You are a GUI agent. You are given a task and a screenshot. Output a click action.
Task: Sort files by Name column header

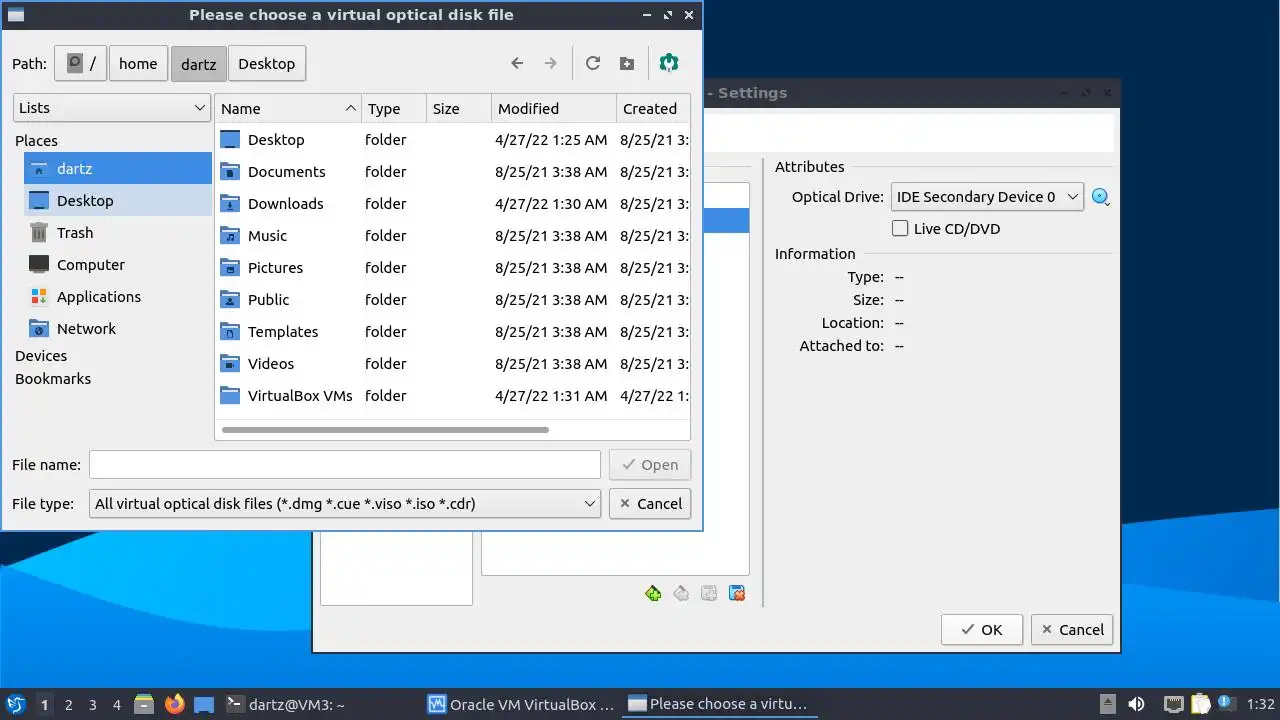[x=289, y=109]
